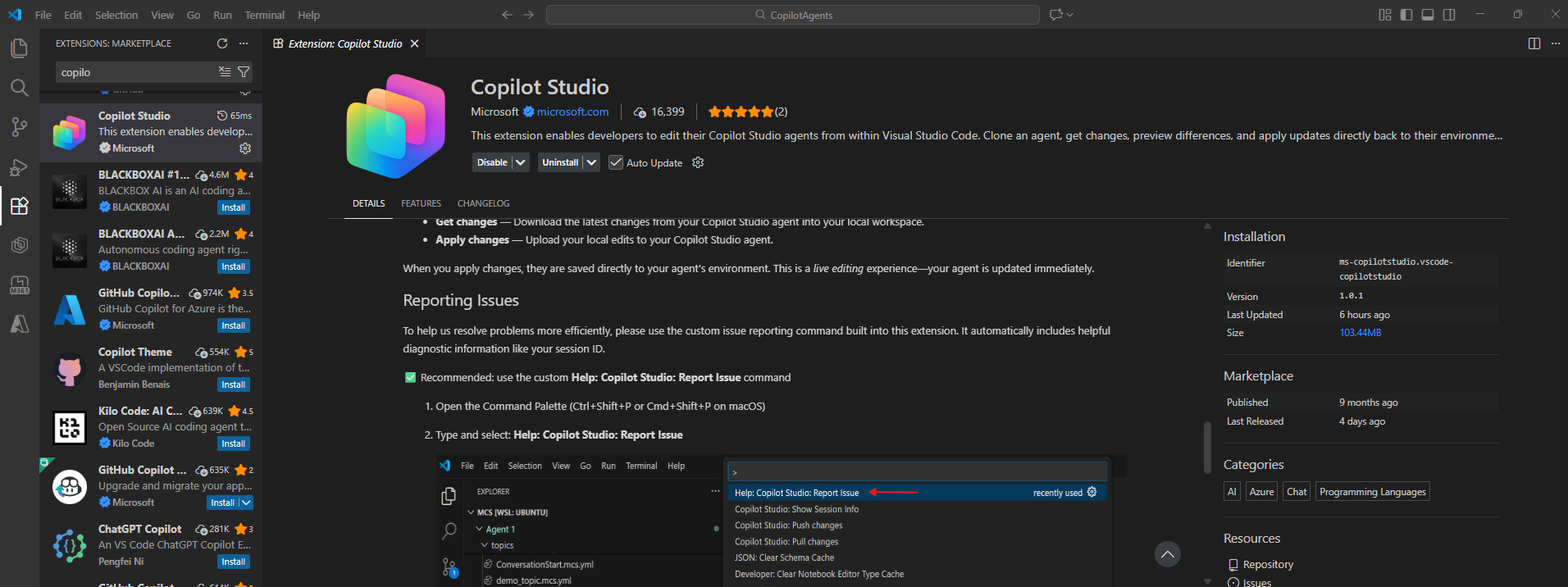Image resolution: width=1568 pixels, height=587 pixels.
Task: Toggle the primary side bar layout button
Action: point(1406,15)
